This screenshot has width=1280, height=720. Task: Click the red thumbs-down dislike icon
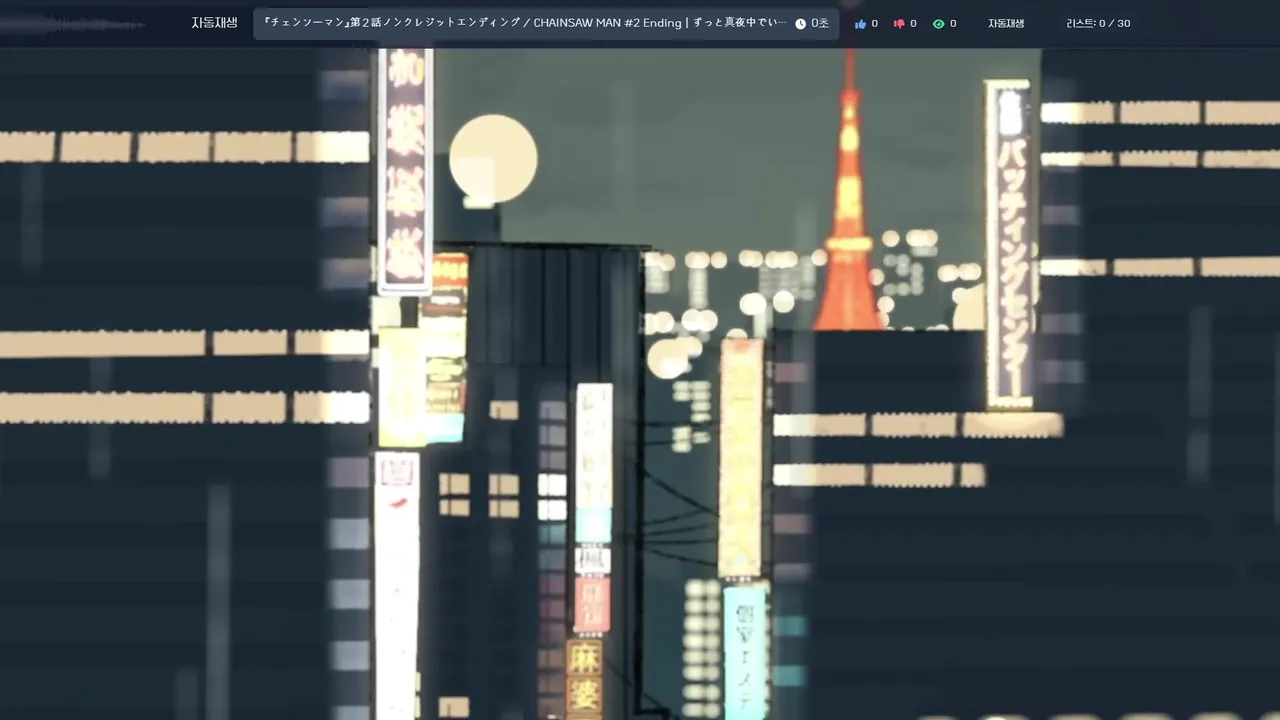899,24
